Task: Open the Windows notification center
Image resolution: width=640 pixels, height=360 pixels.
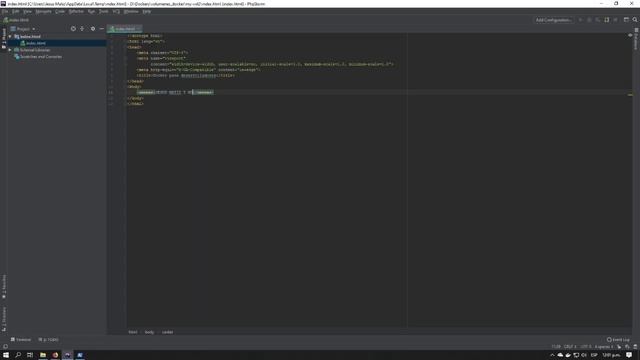Action: coord(629,355)
